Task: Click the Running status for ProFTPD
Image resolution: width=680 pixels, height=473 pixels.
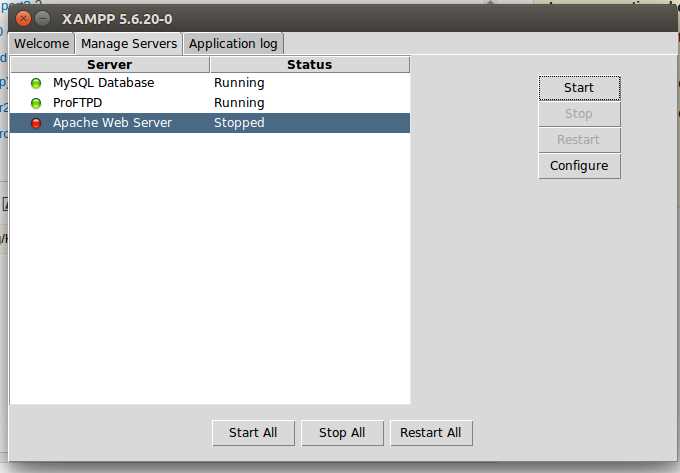Action: 239,103
